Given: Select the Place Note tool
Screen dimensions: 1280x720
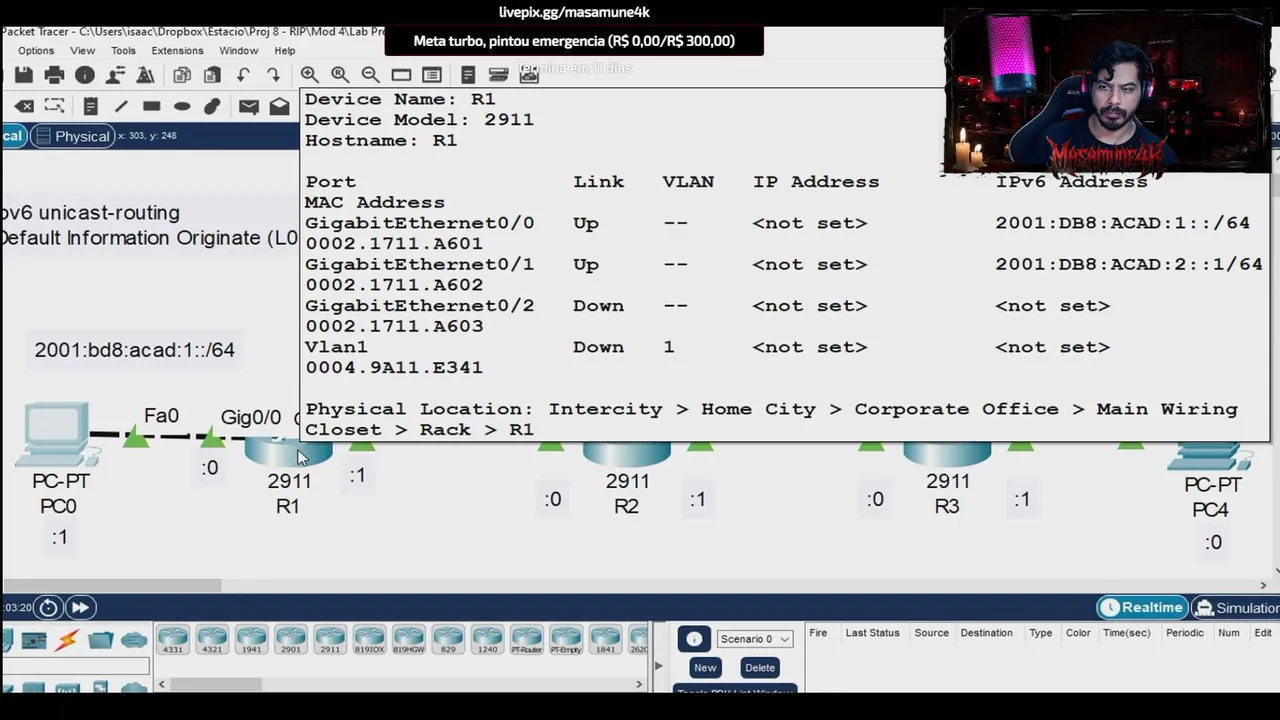Looking at the screenshot, I should click(x=90, y=106).
